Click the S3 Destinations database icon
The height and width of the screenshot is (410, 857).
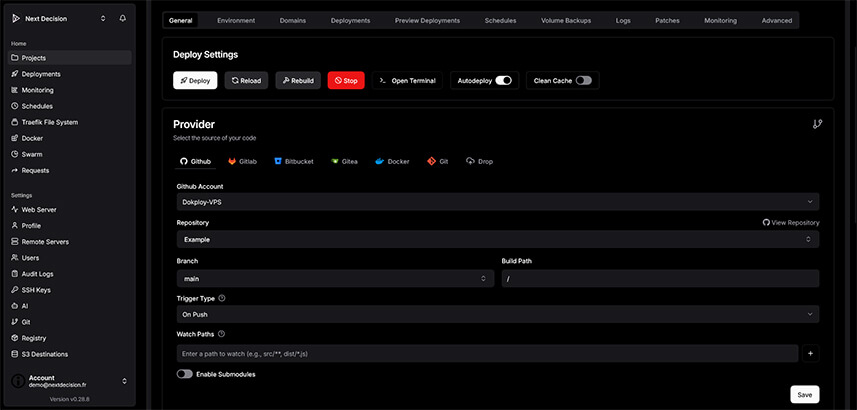click(x=15, y=354)
